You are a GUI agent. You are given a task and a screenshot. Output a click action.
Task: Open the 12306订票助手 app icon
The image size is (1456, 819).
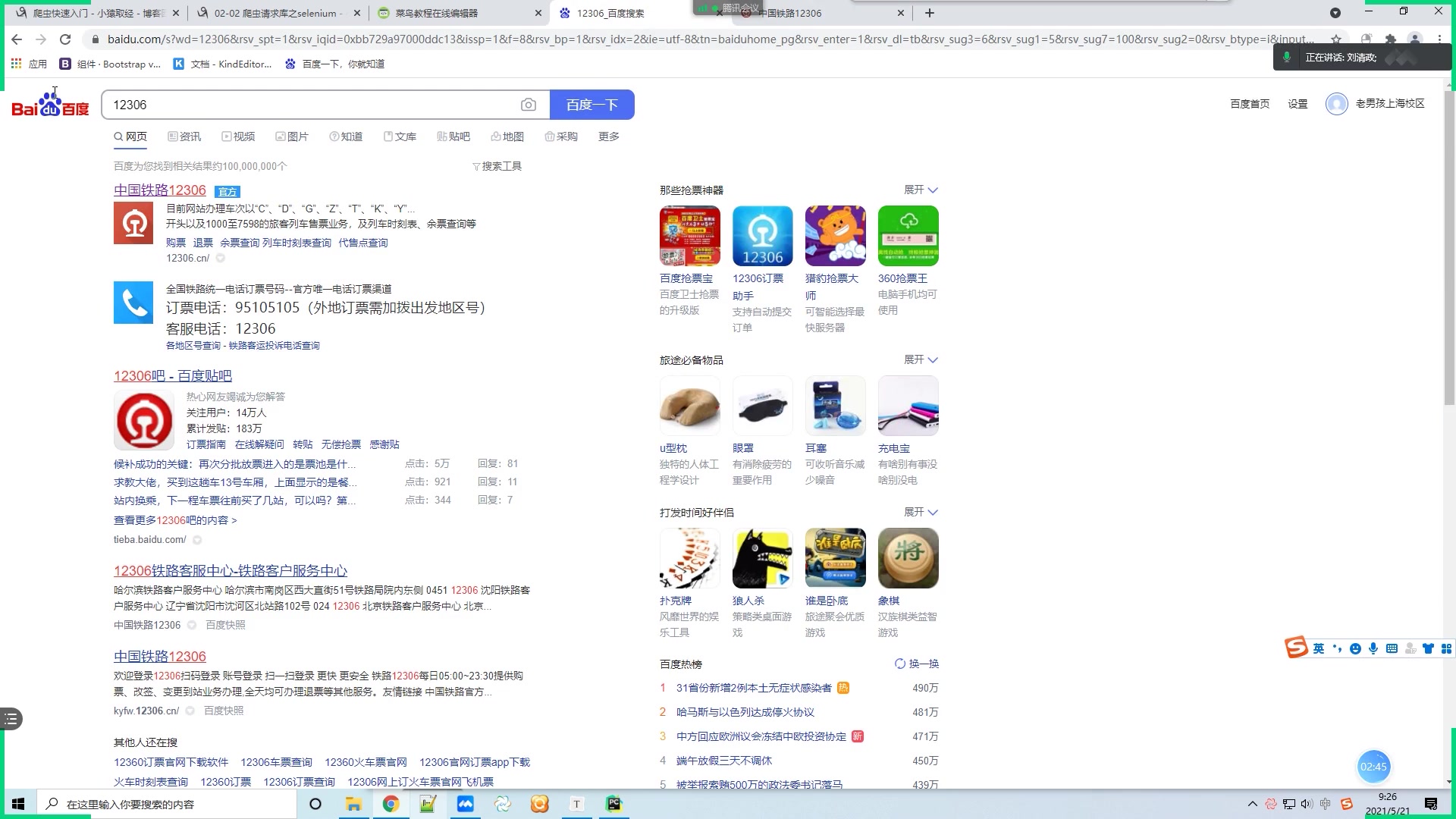click(x=763, y=236)
